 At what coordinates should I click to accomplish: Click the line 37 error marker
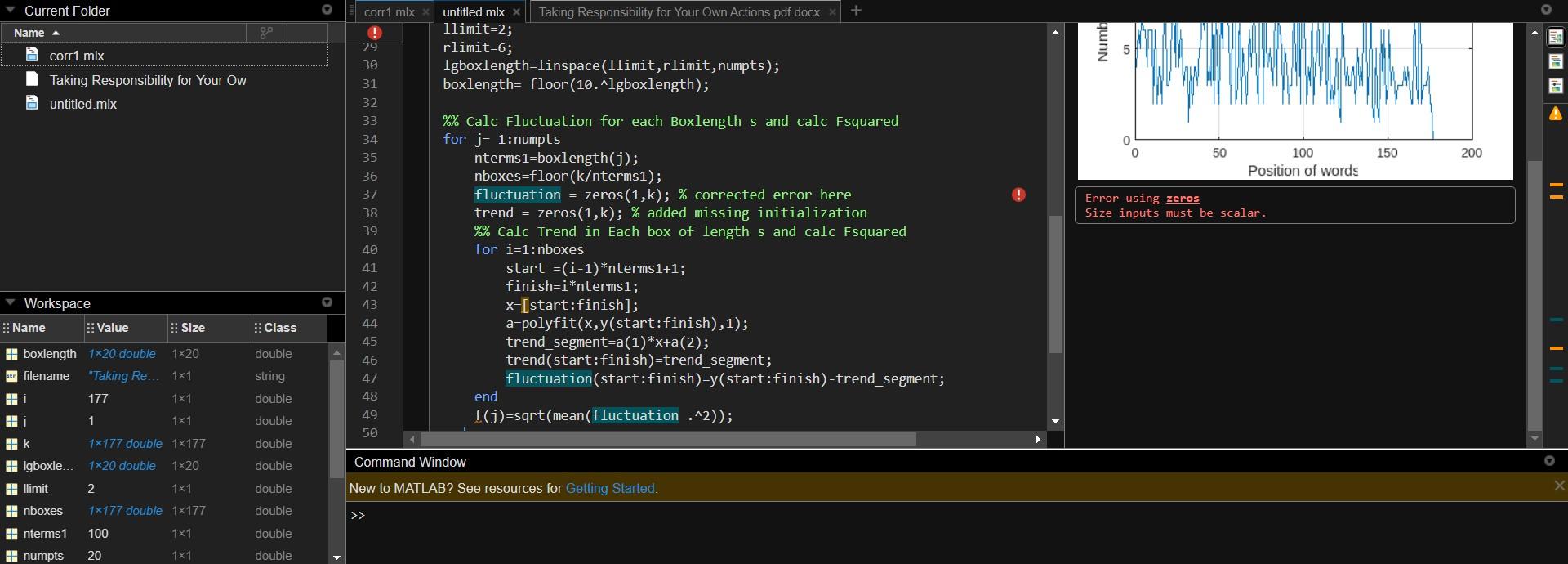pyautogui.click(x=1018, y=195)
